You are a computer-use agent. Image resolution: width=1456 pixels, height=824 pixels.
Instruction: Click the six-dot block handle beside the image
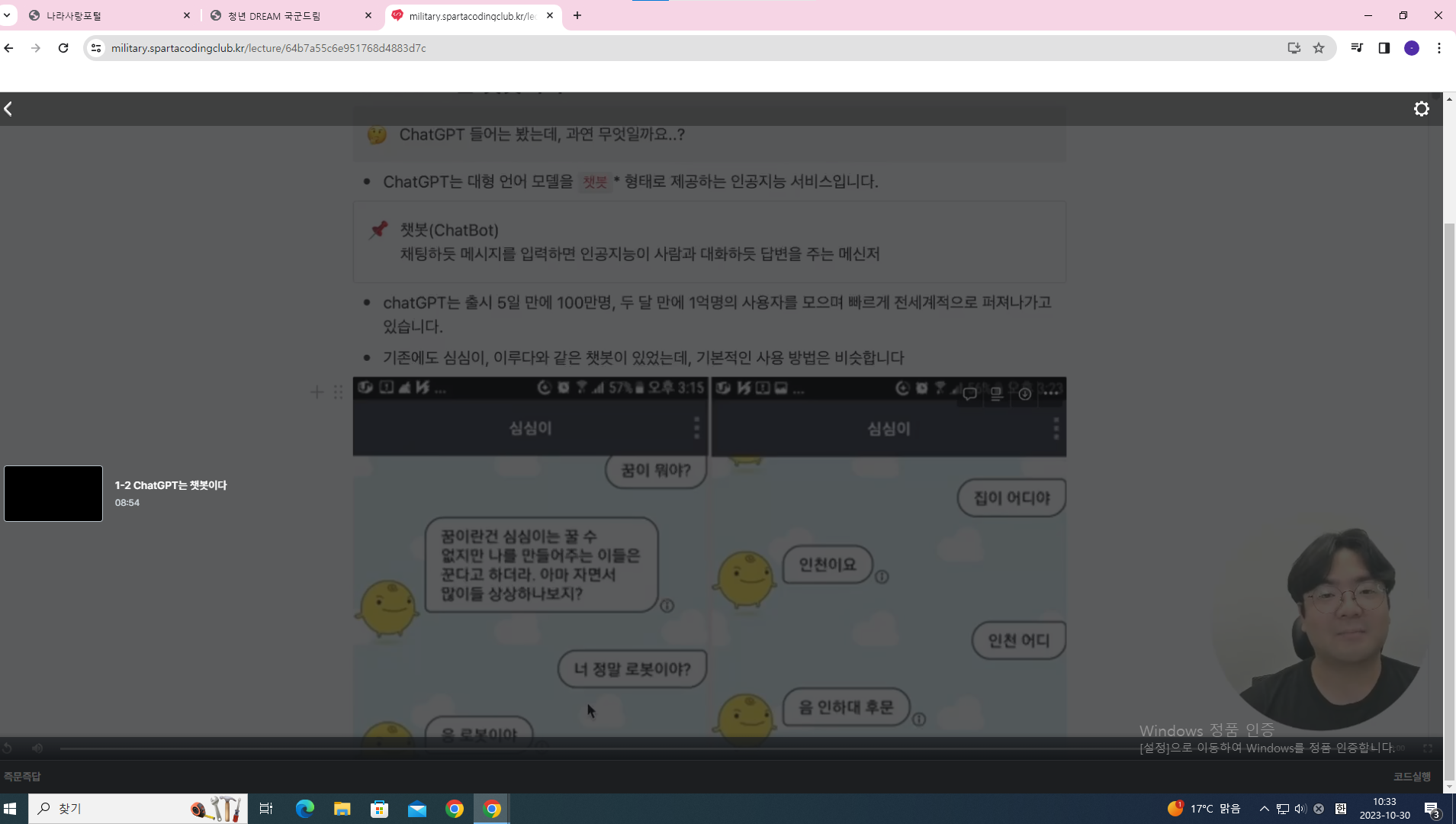coord(338,392)
